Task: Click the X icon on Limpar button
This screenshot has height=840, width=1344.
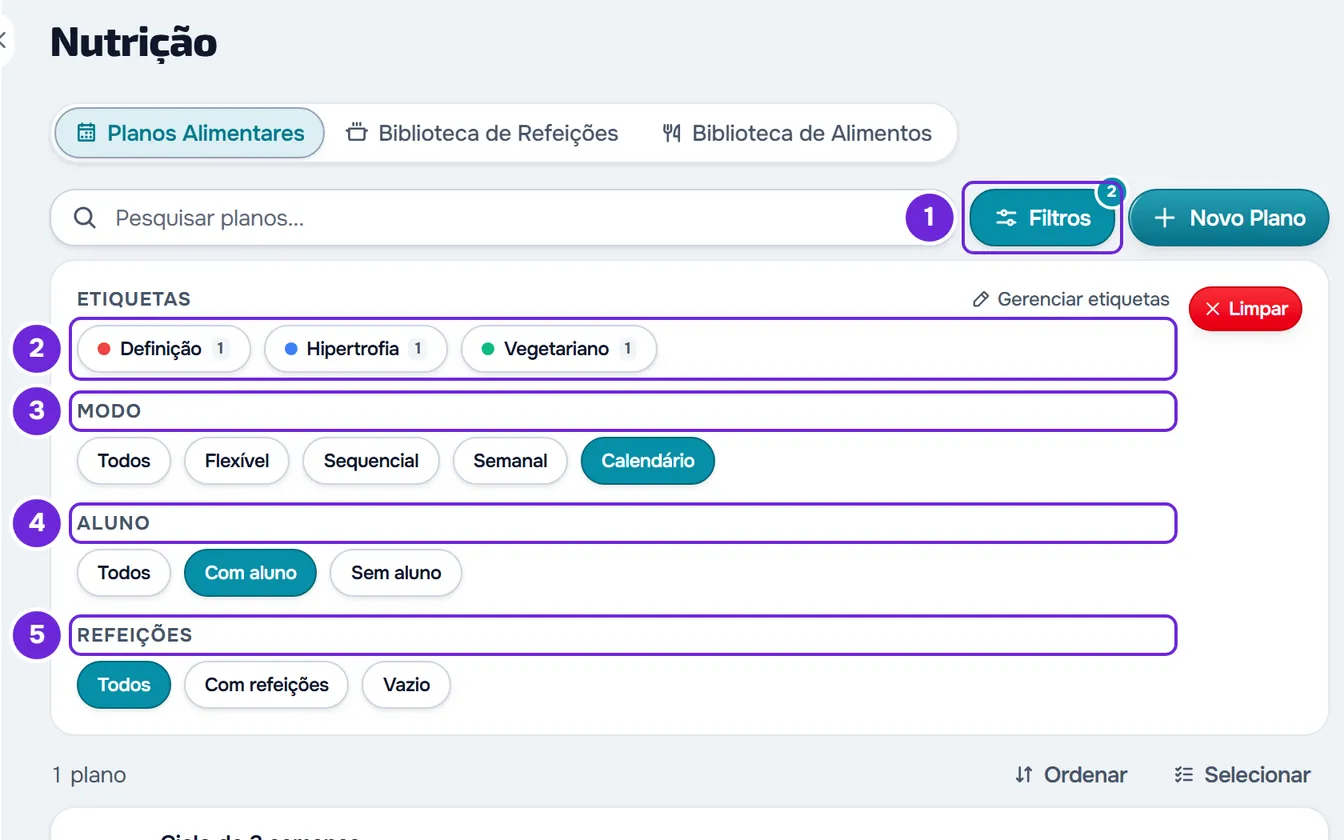Action: click(1213, 309)
